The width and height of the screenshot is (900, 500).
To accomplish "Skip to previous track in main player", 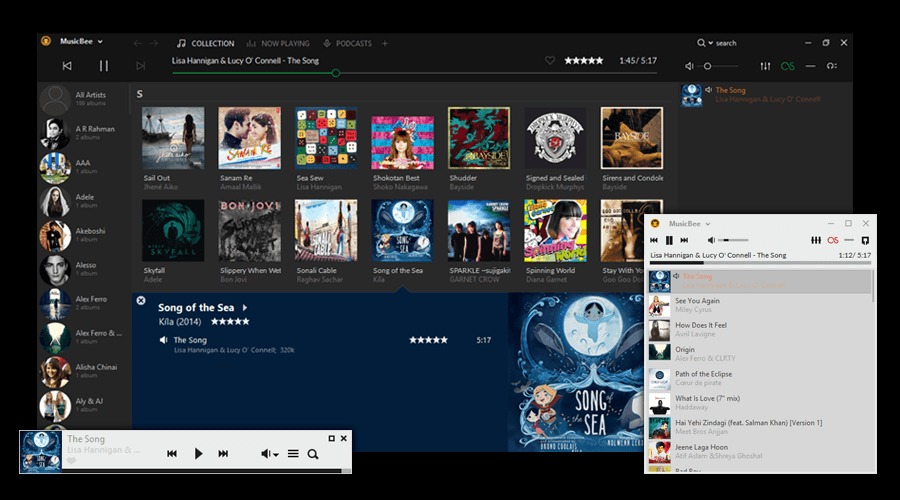I will click(67, 66).
